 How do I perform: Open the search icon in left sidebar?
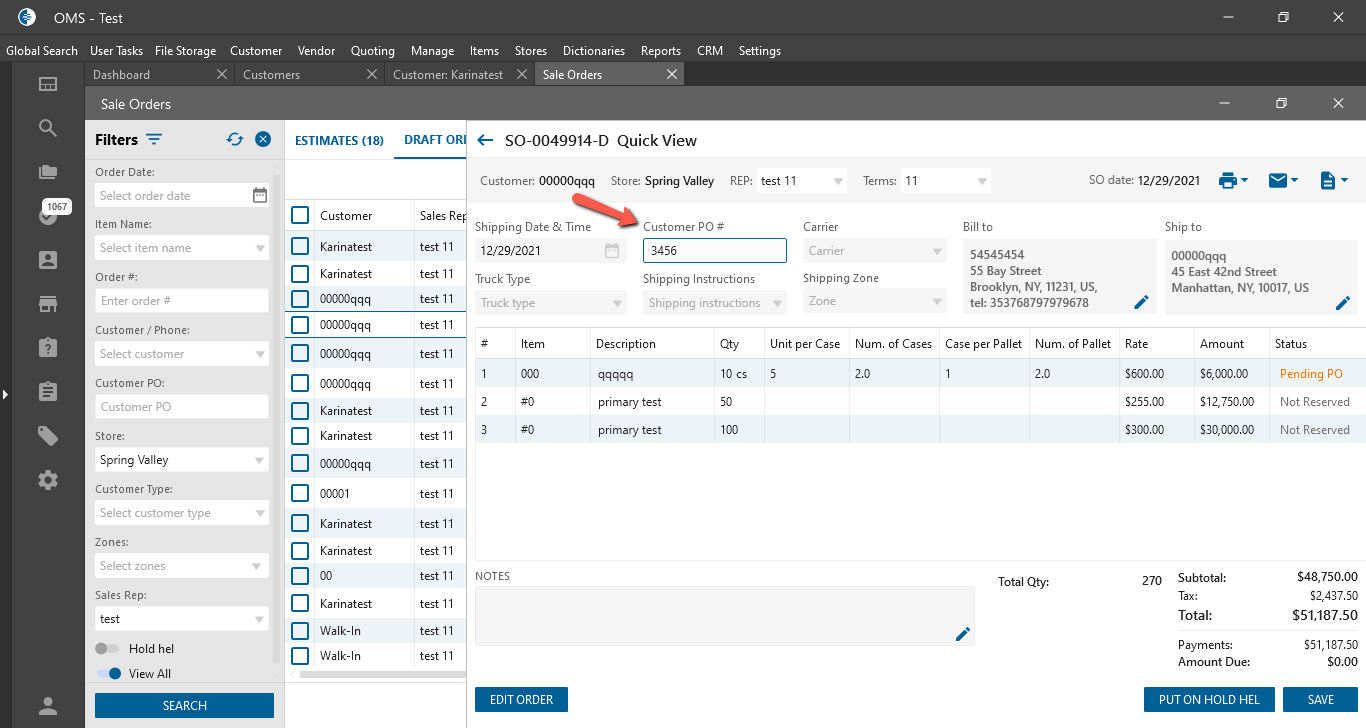(x=48, y=128)
